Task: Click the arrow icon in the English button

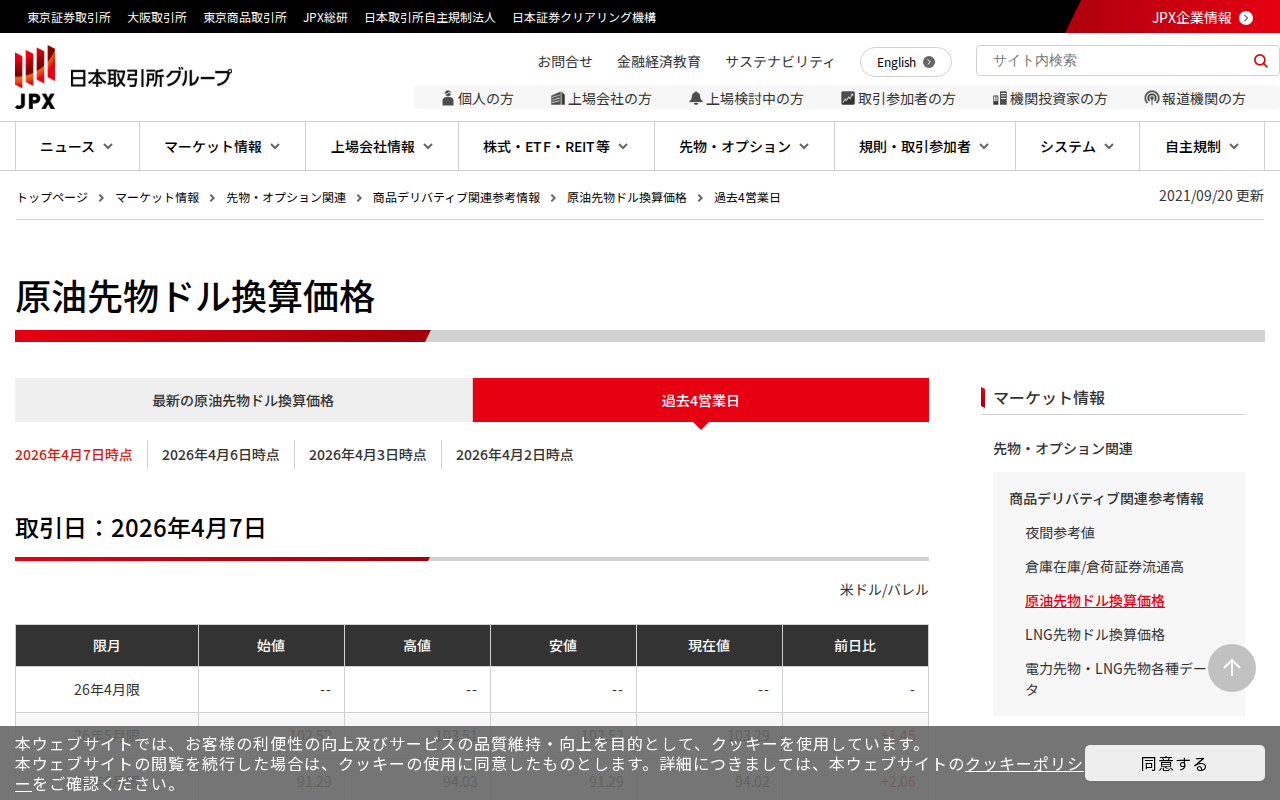Action: pyautogui.click(x=929, y=62)
